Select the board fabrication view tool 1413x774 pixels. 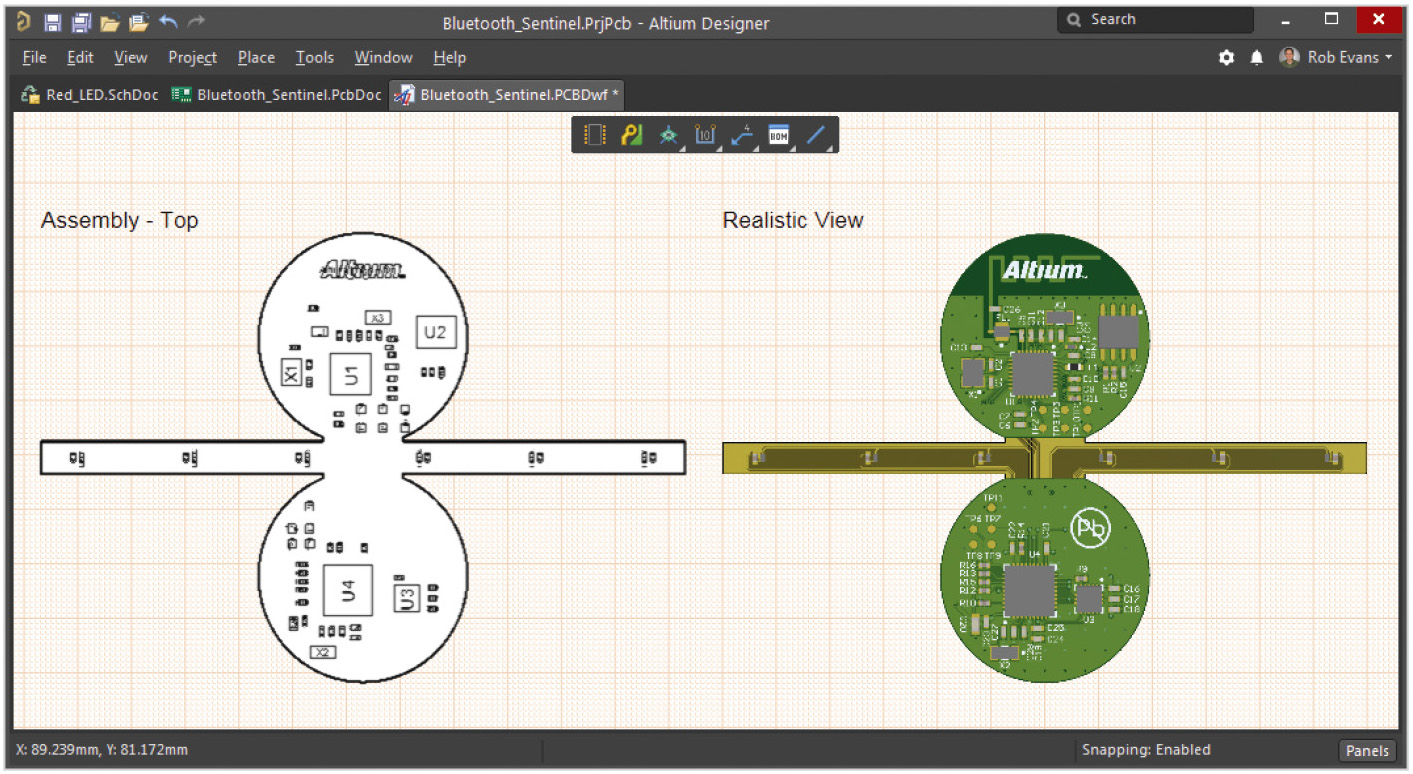coord(631,135)
